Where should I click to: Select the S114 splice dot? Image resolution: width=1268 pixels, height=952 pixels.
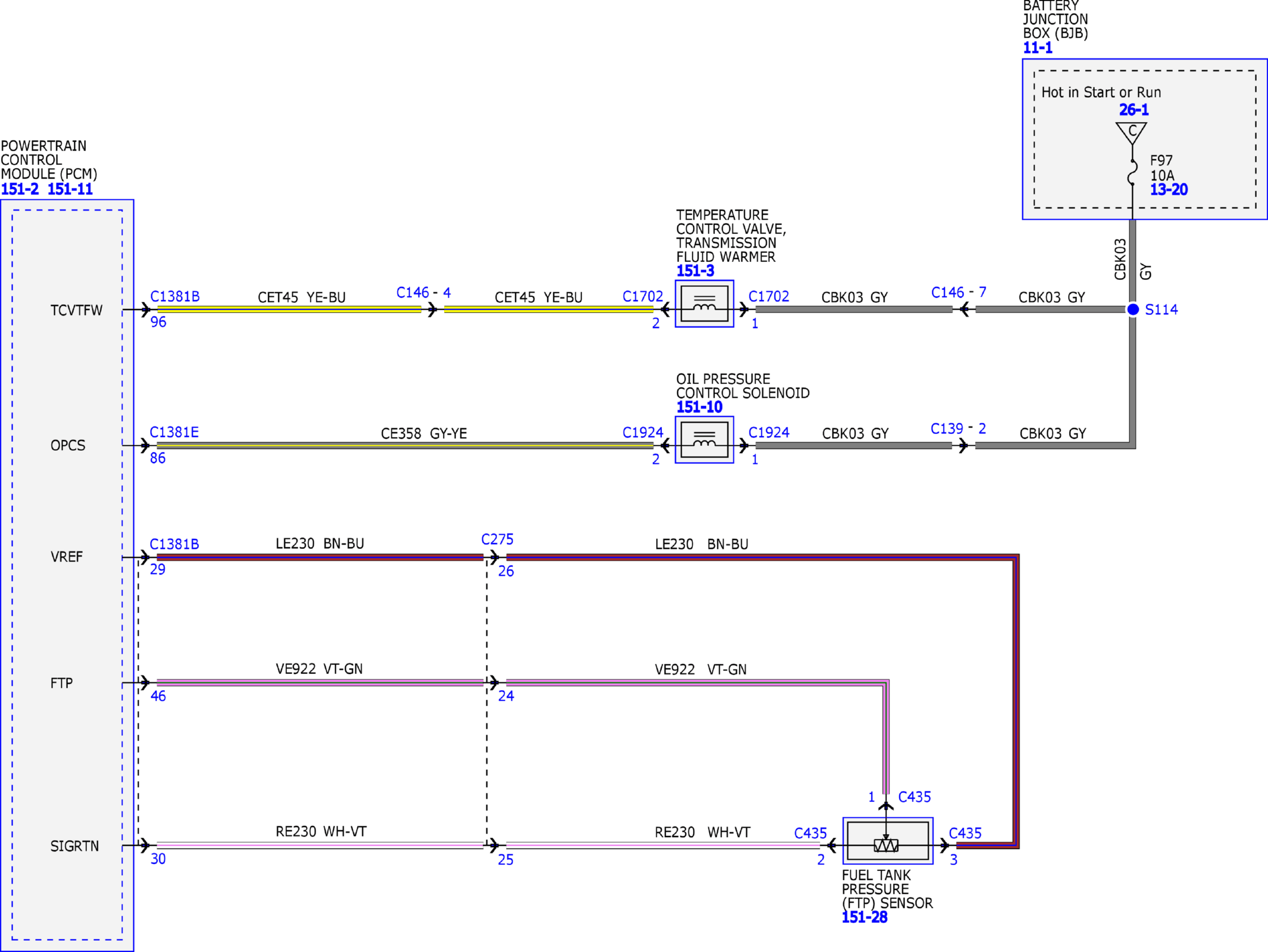(1133, 310)
